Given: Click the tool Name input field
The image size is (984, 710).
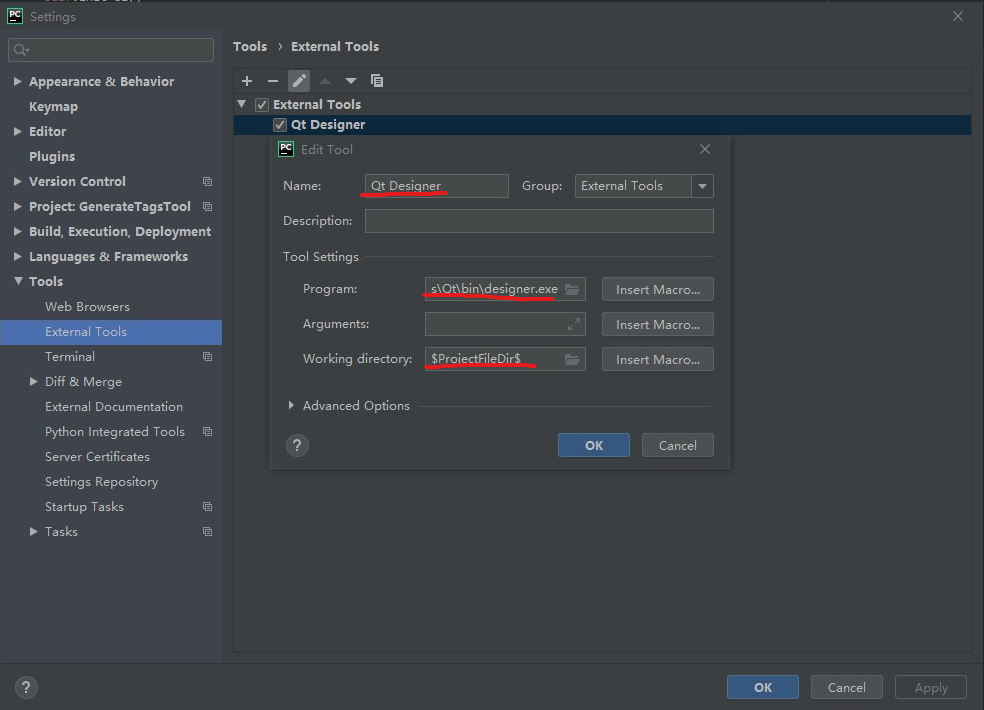Looking at the screenshot, I should click(x=437, y=186).
